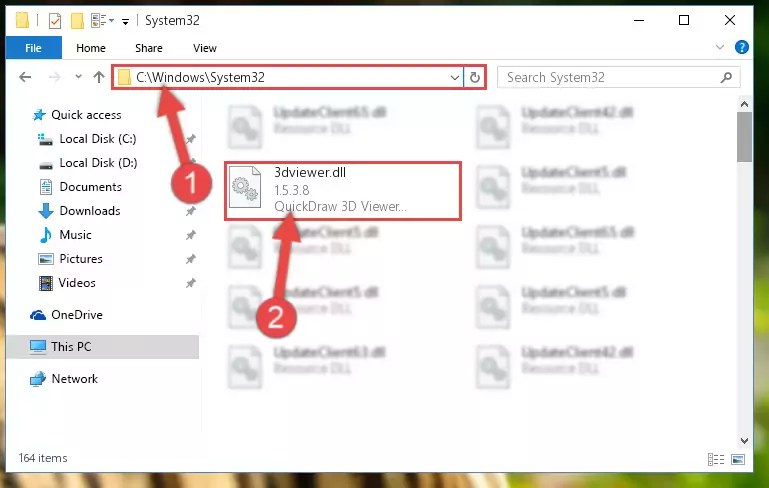The height and width of the screenshot is (488, 769).
Task: Click the search magnifier icon
Action: (726, 77)
